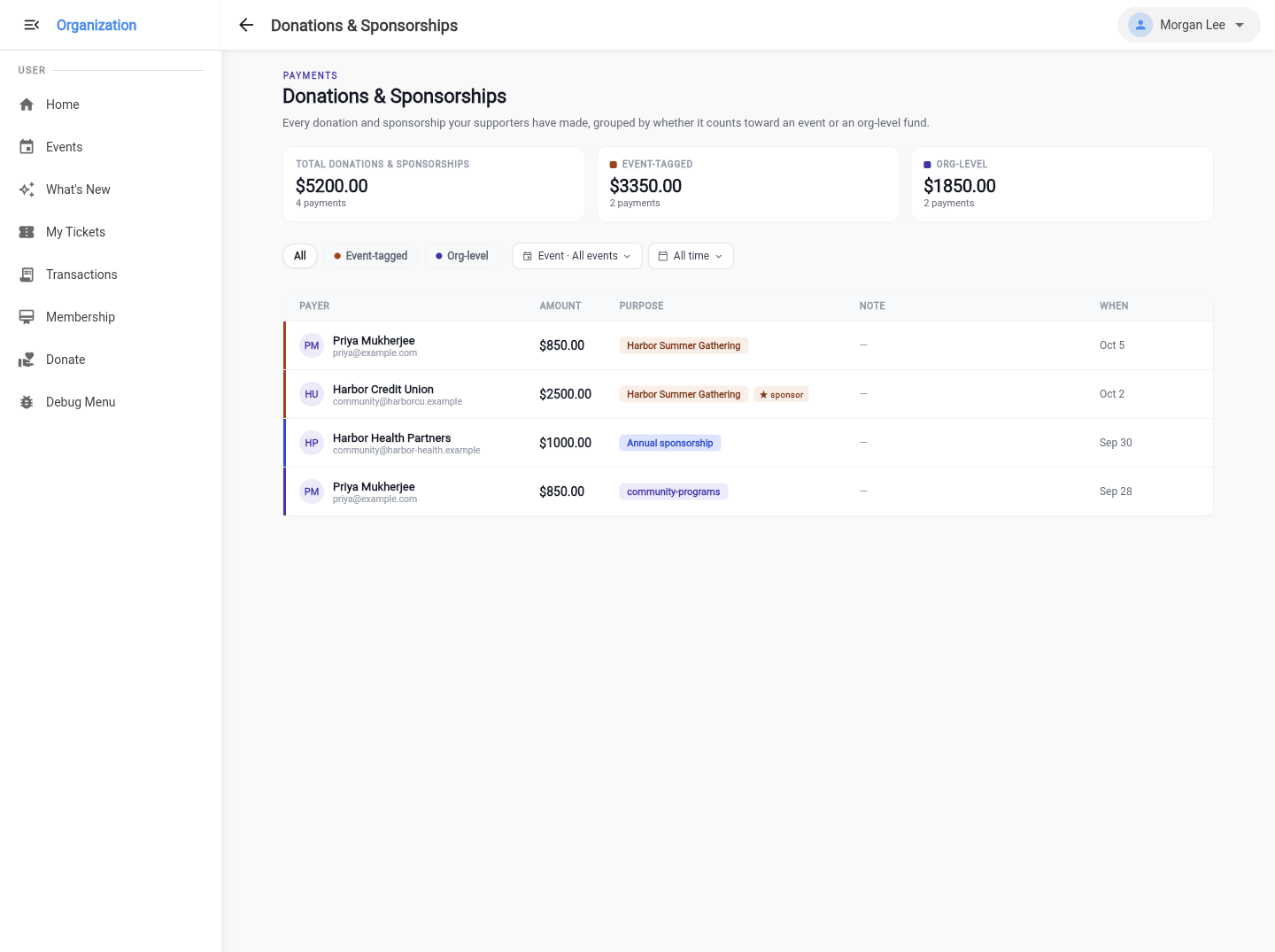This screenshot has width=1275, height=952.
Task: Click the Event-tagged total card
Action: click(x=748, y=184)
